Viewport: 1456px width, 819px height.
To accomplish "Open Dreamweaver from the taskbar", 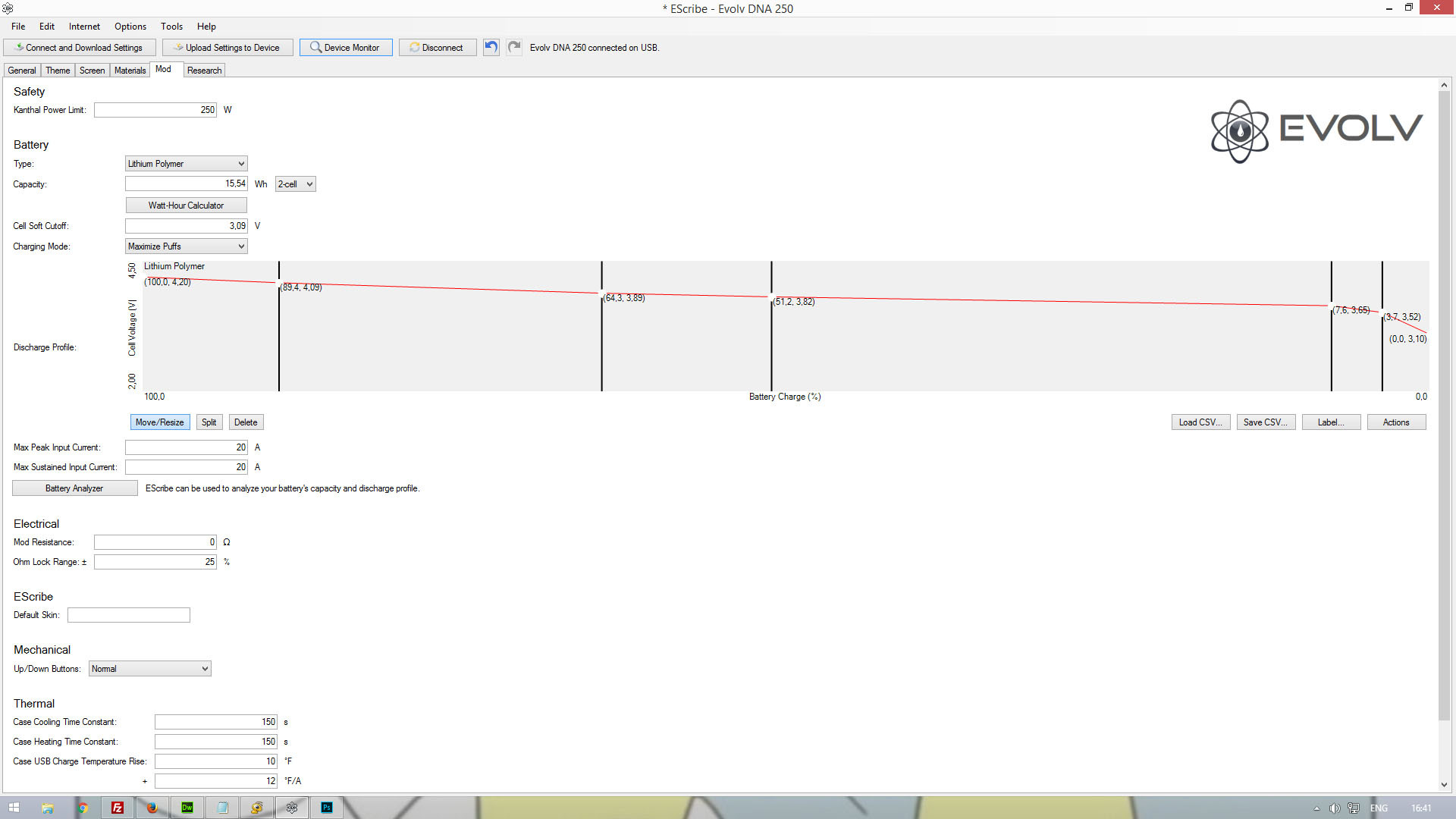I will click(187, 808).
